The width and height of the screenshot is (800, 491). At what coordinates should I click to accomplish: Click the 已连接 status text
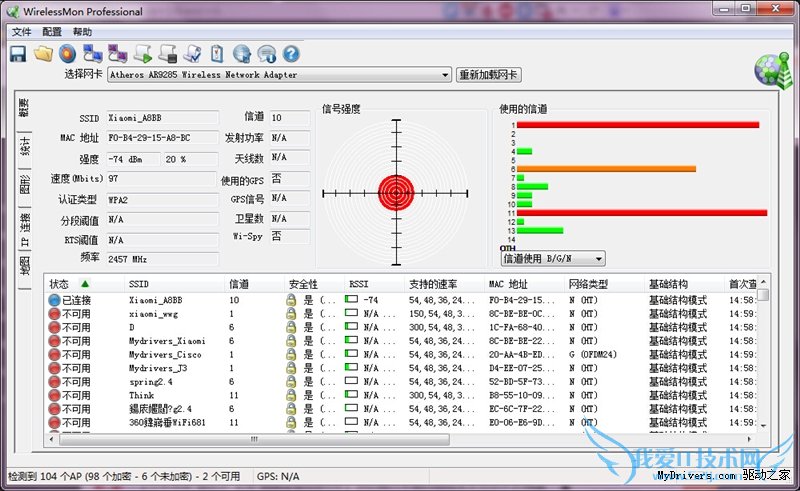pyautogui.click(x=76, y=300)
